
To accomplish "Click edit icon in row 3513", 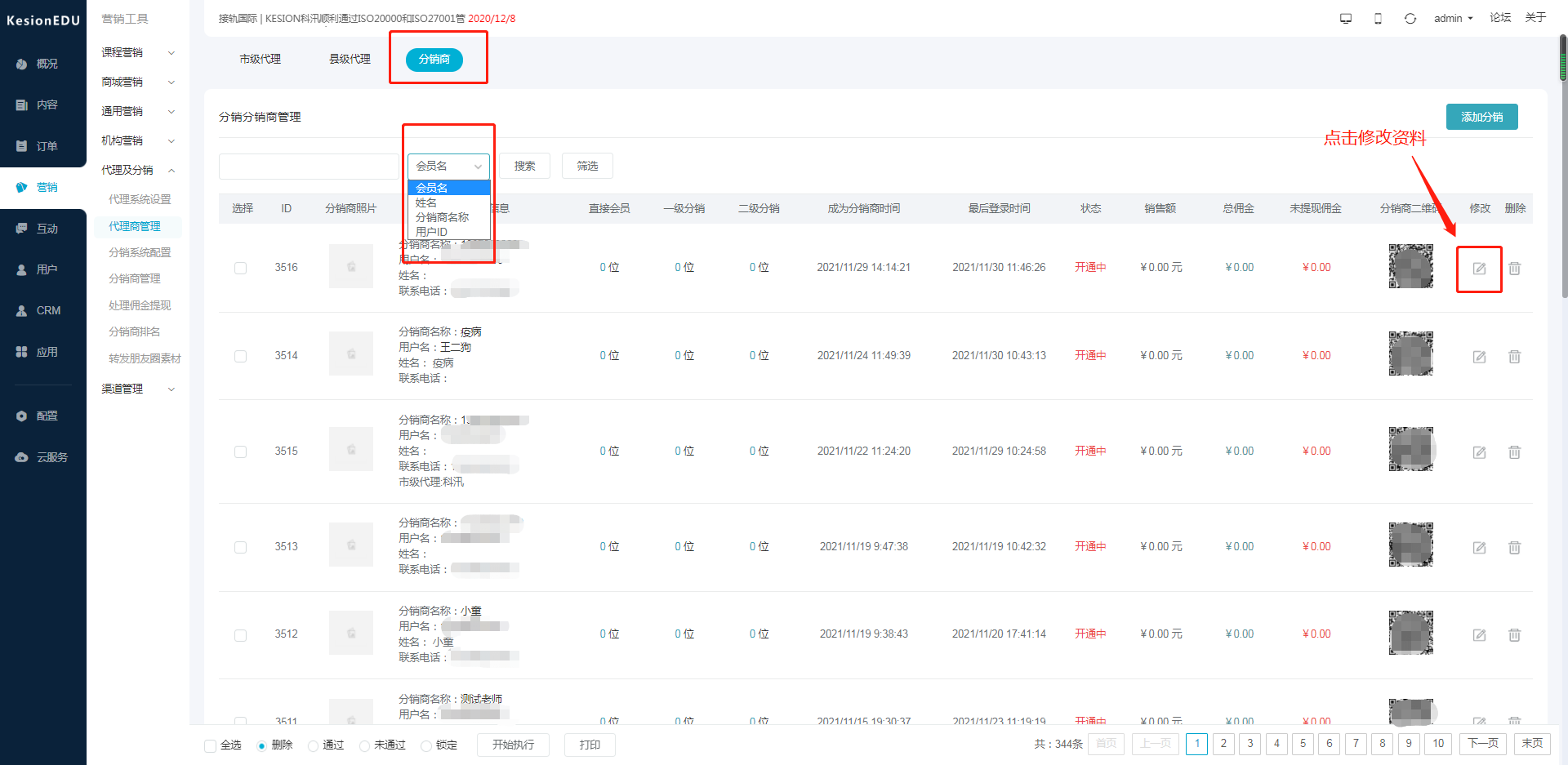I will (1479, 548).
